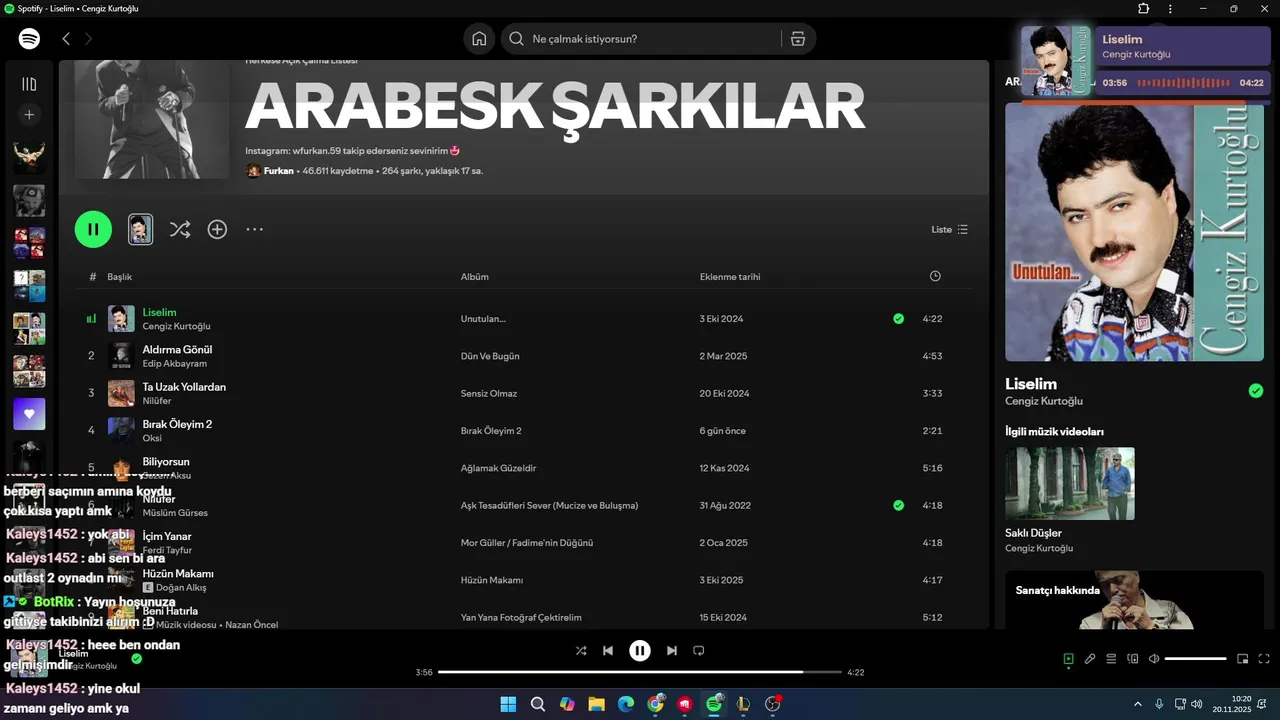Viewport: 1280px width, 720px height.
Task: Click the Aldırma Gönül cover thumbnail
Action: pyautogui.click(x=121, y=356)
